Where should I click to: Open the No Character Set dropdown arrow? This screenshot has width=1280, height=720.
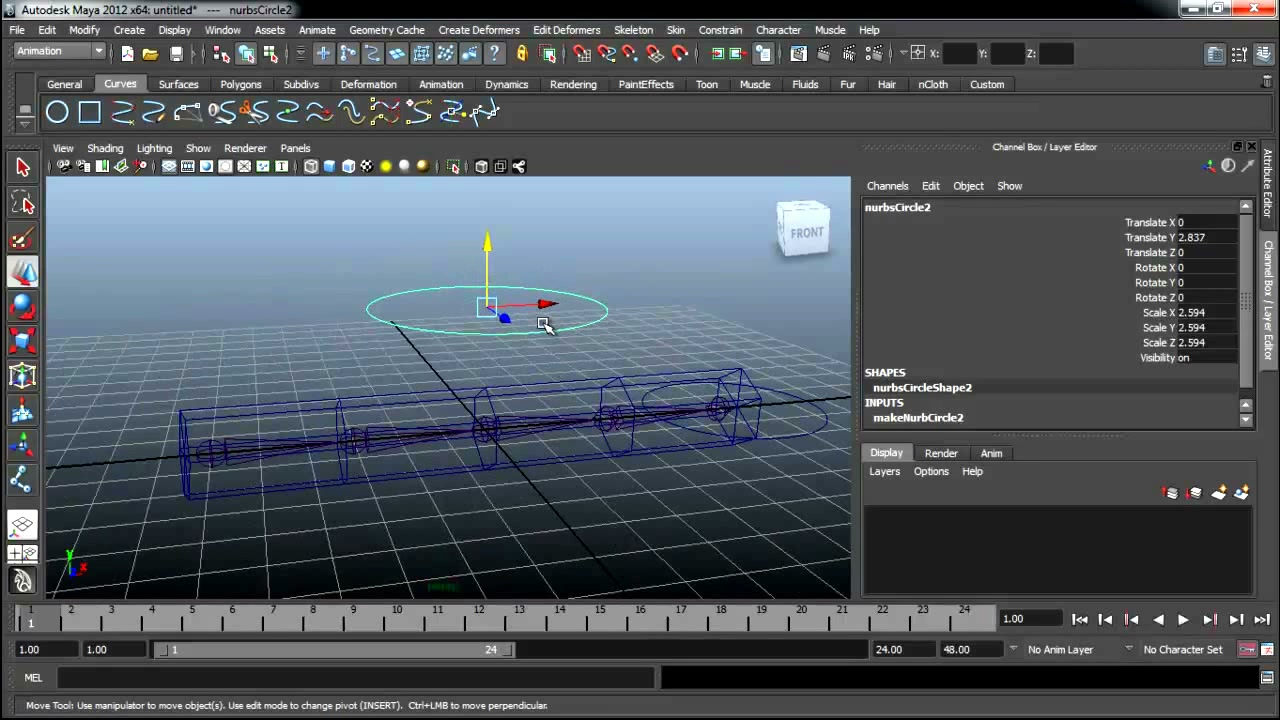[1128, 649]
